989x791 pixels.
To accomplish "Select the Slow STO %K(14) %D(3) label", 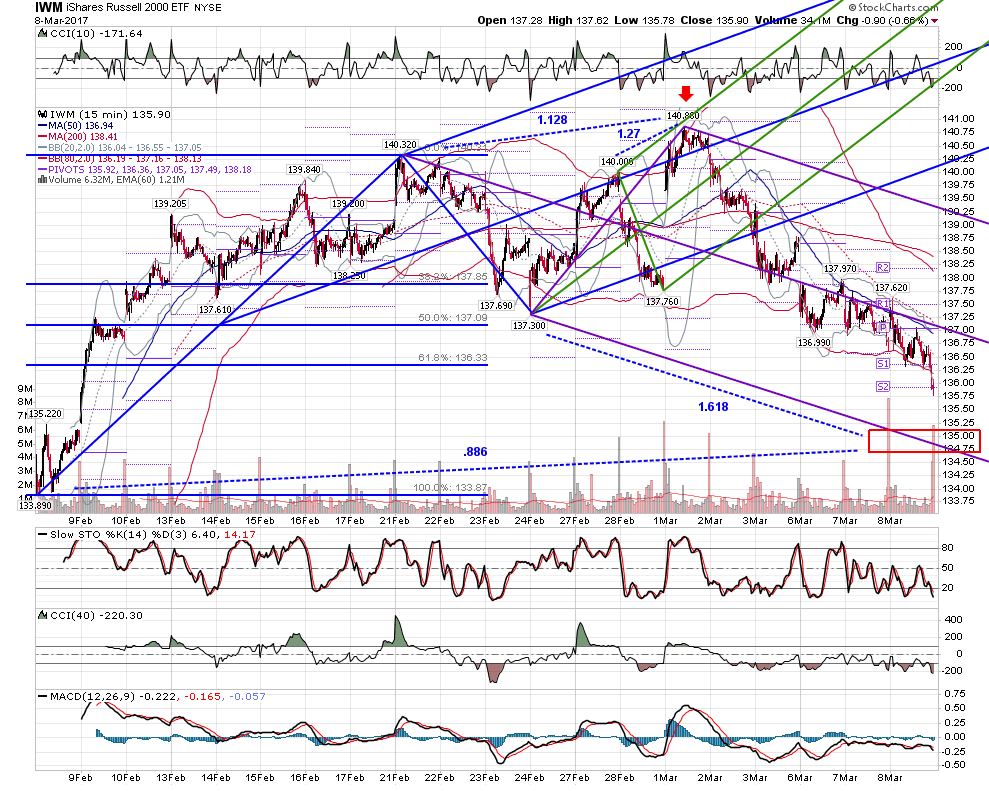I will click(x=146, y=535).
